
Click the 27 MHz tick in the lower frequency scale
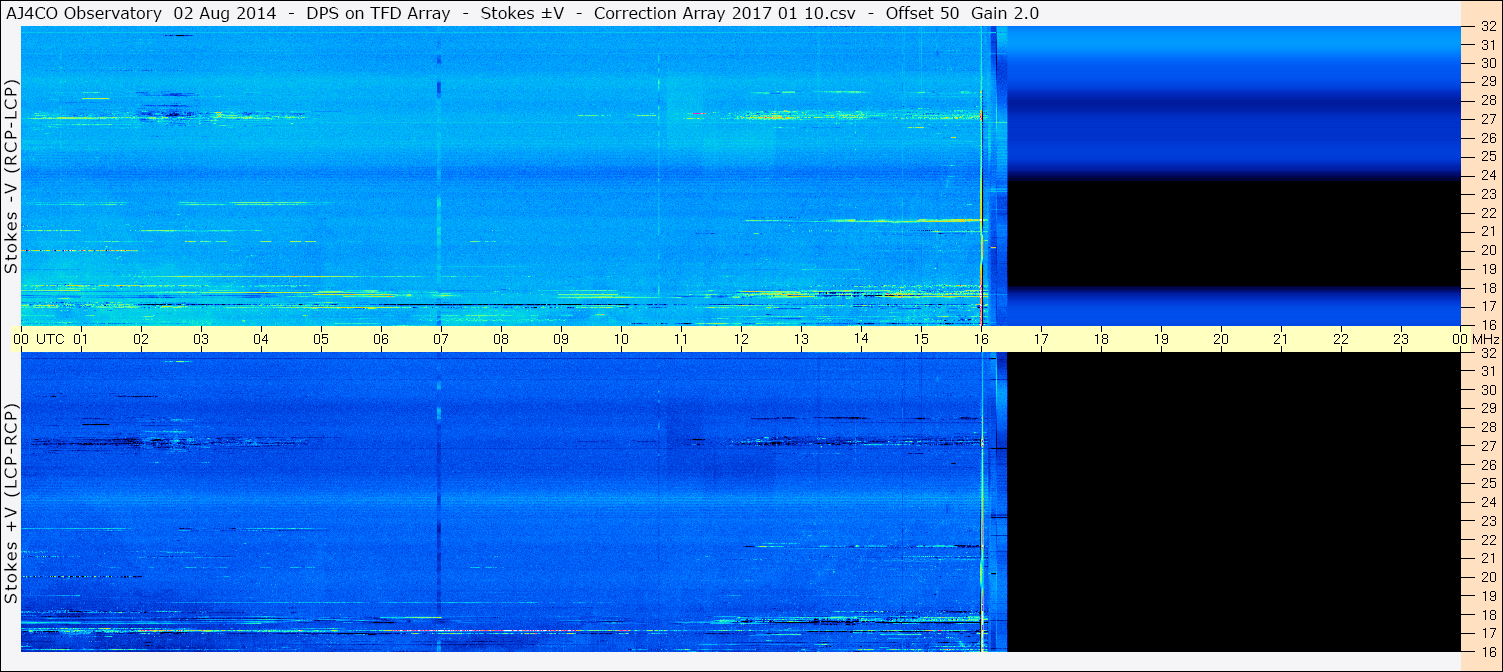pyautogui.click(x=1487, y=446)
